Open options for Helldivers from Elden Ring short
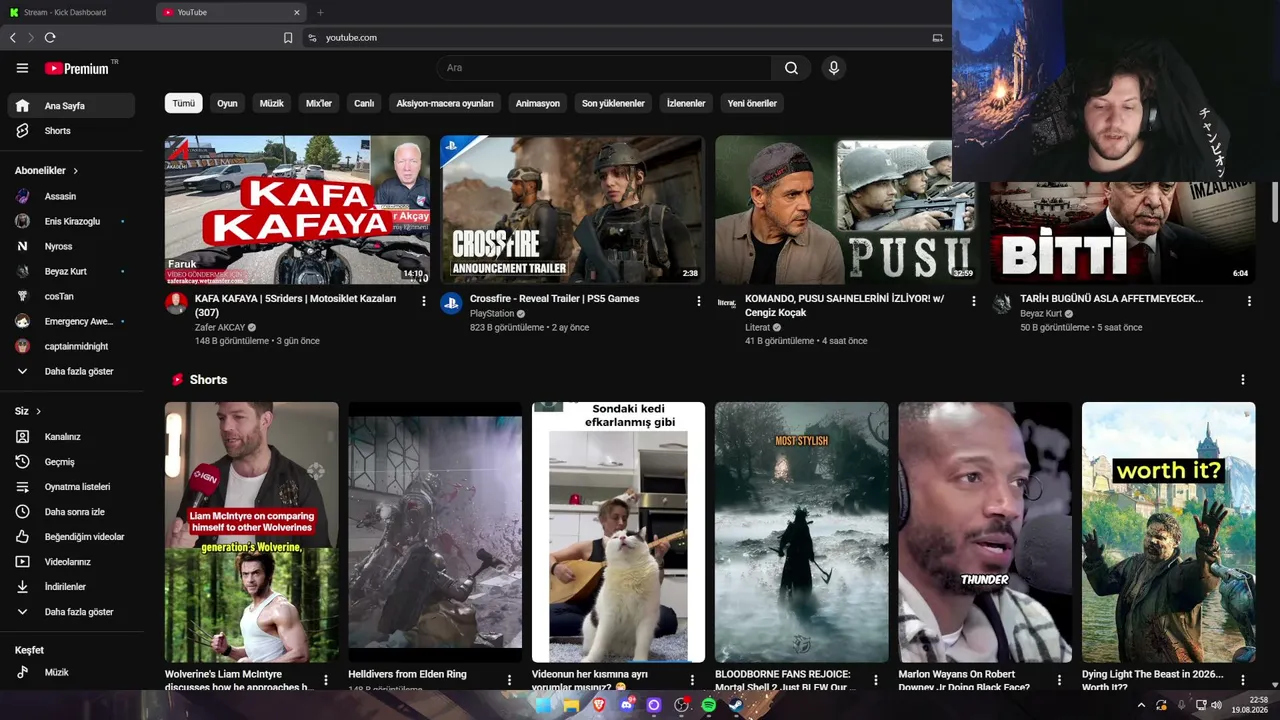The height and width of the screenshot is (720, 1280). click(x=509, y=680)
